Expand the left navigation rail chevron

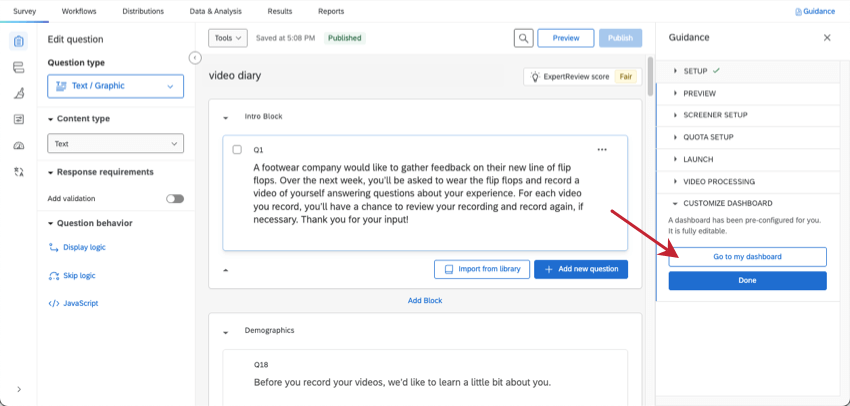click(x=18, y=389)
